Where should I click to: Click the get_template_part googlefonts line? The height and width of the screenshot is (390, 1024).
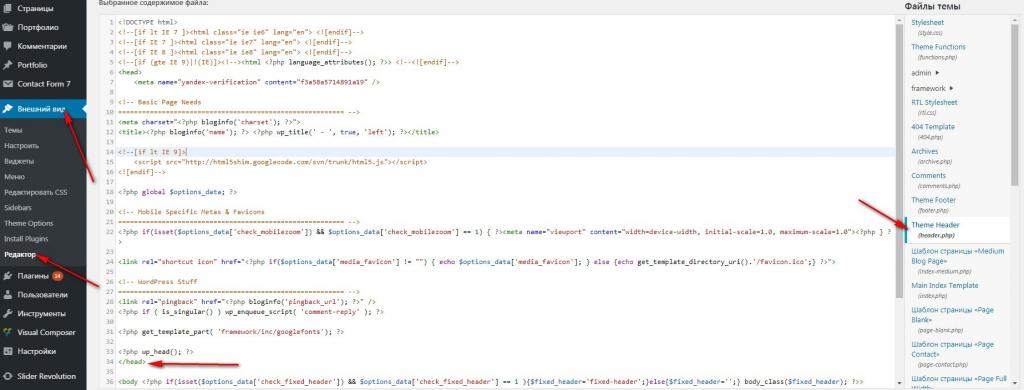[231, 332]
